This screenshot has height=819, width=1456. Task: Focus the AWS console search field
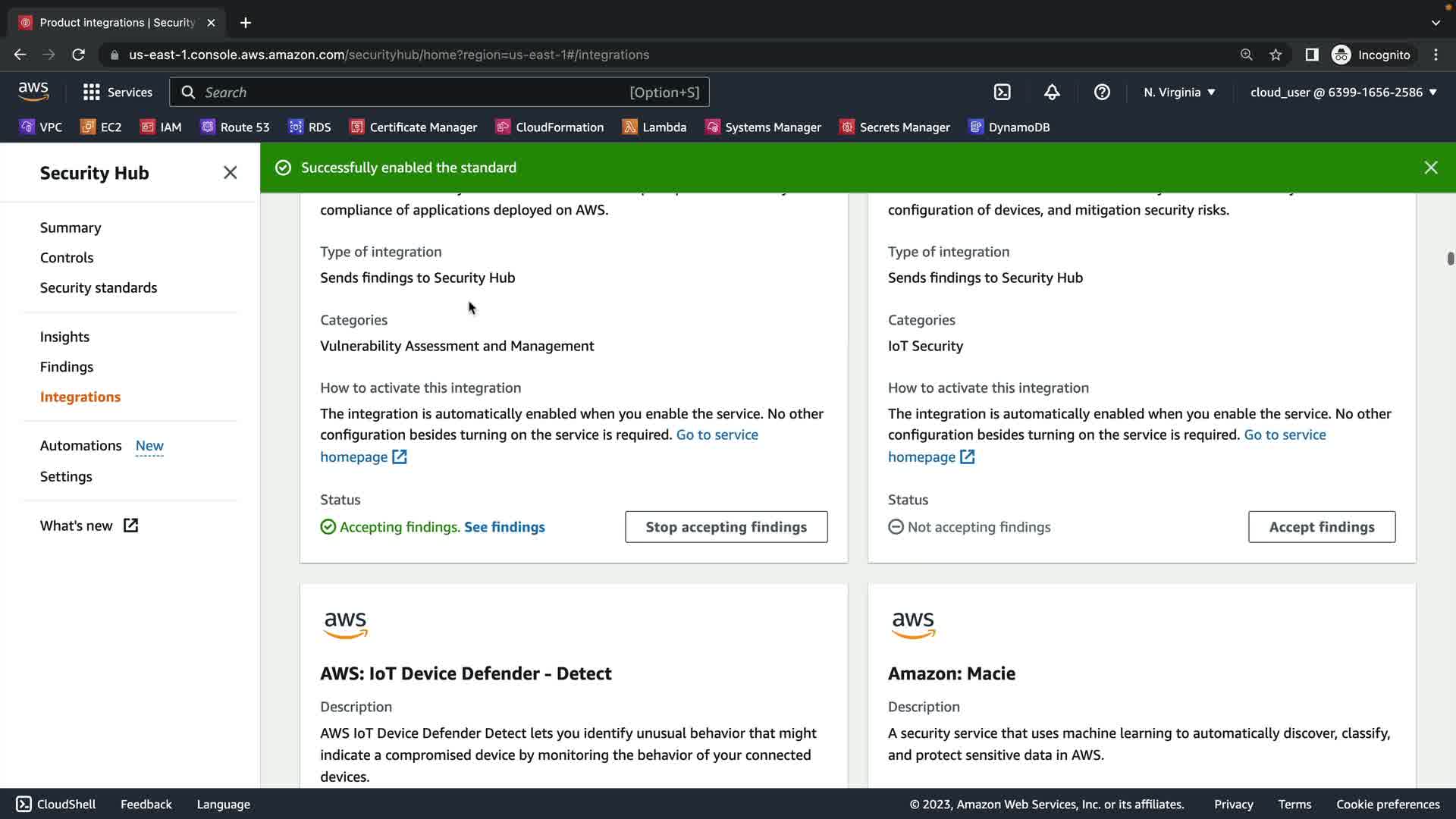click(x=413, y=92)
